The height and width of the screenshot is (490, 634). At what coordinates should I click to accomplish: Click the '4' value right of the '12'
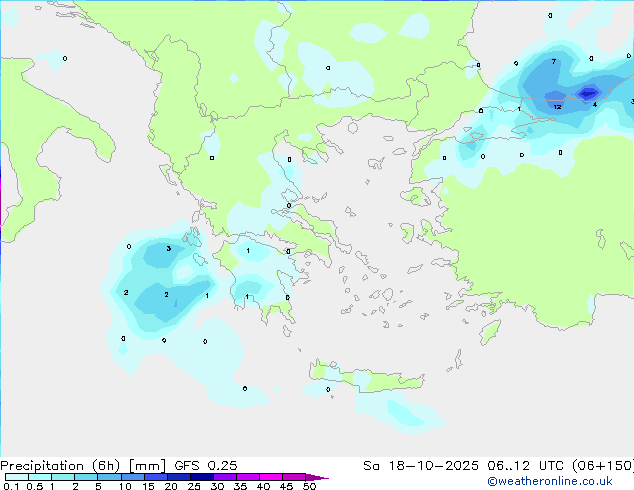[595, 105]
